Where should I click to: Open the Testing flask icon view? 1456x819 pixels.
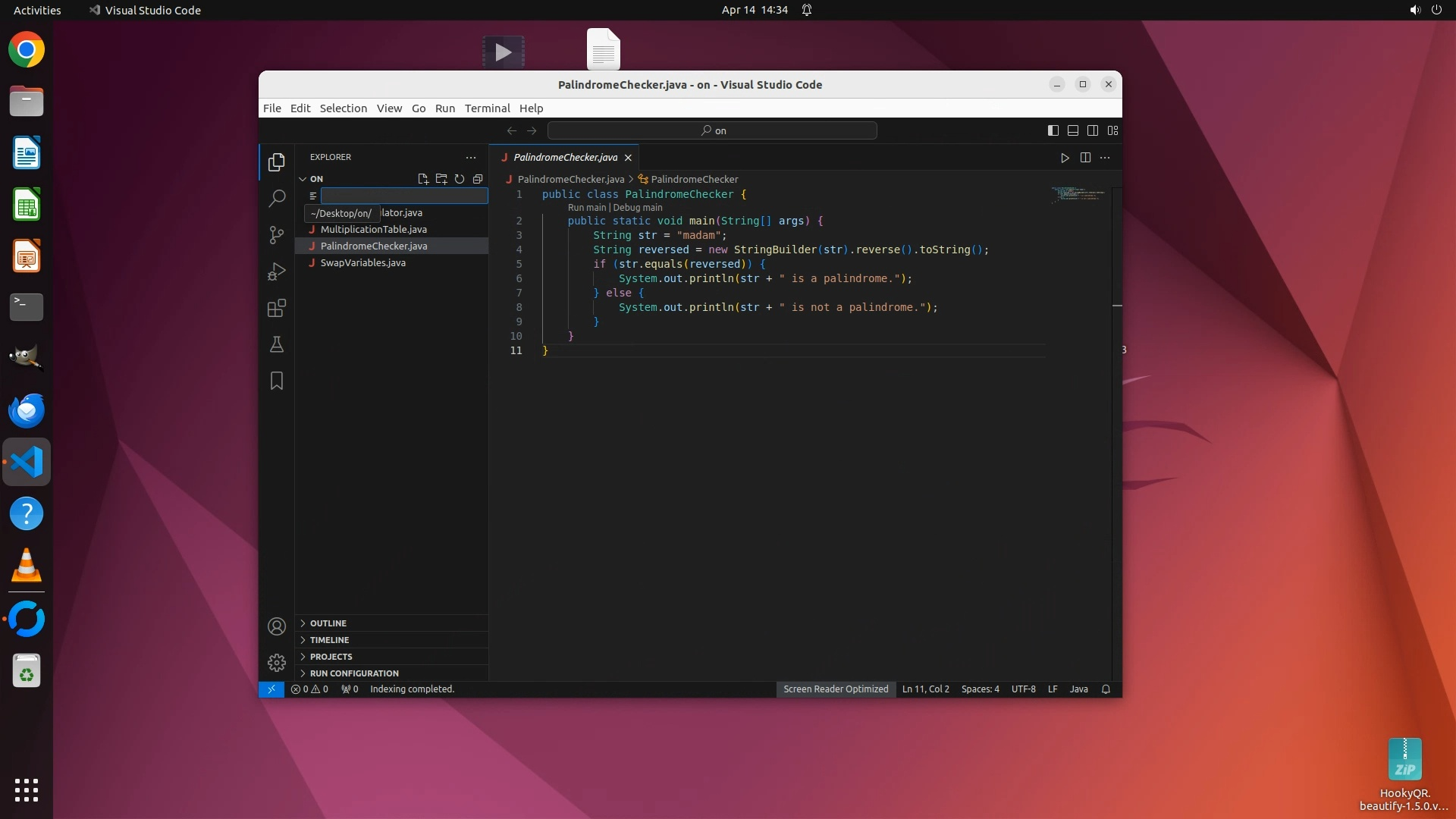(x=277, y=344)
